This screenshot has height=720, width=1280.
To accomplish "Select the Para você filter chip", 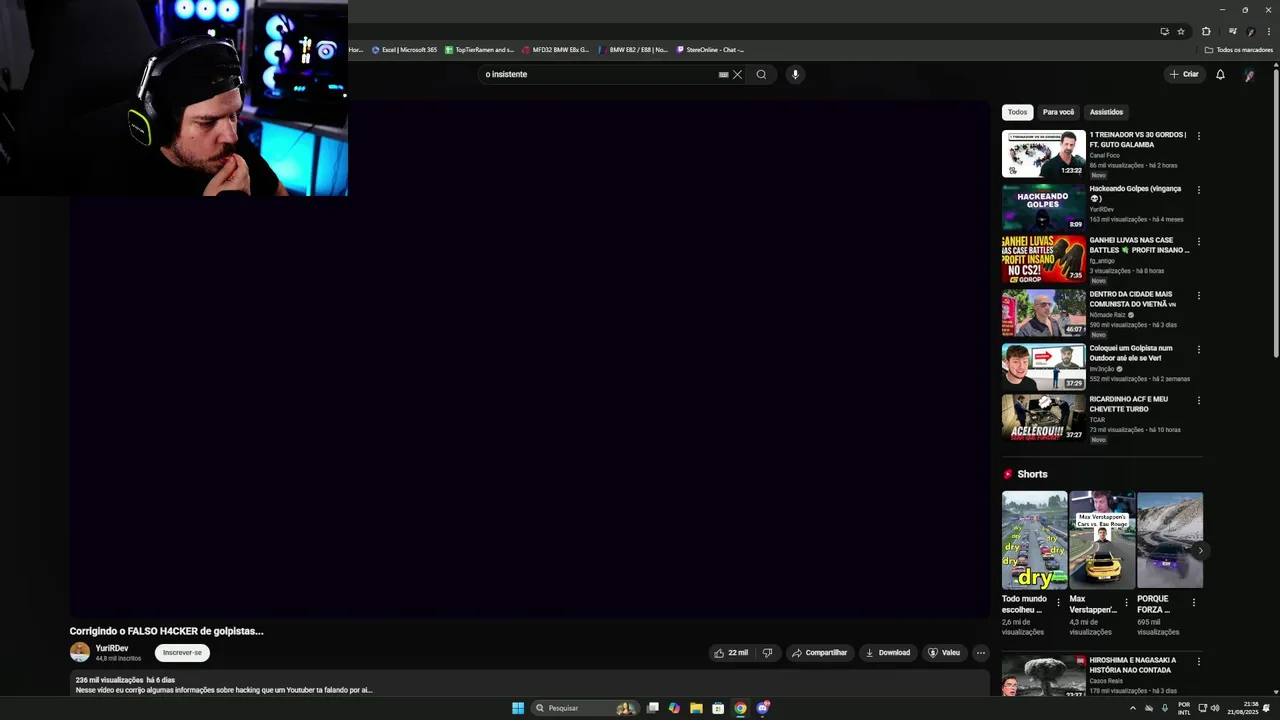I will coord(1058,112).
